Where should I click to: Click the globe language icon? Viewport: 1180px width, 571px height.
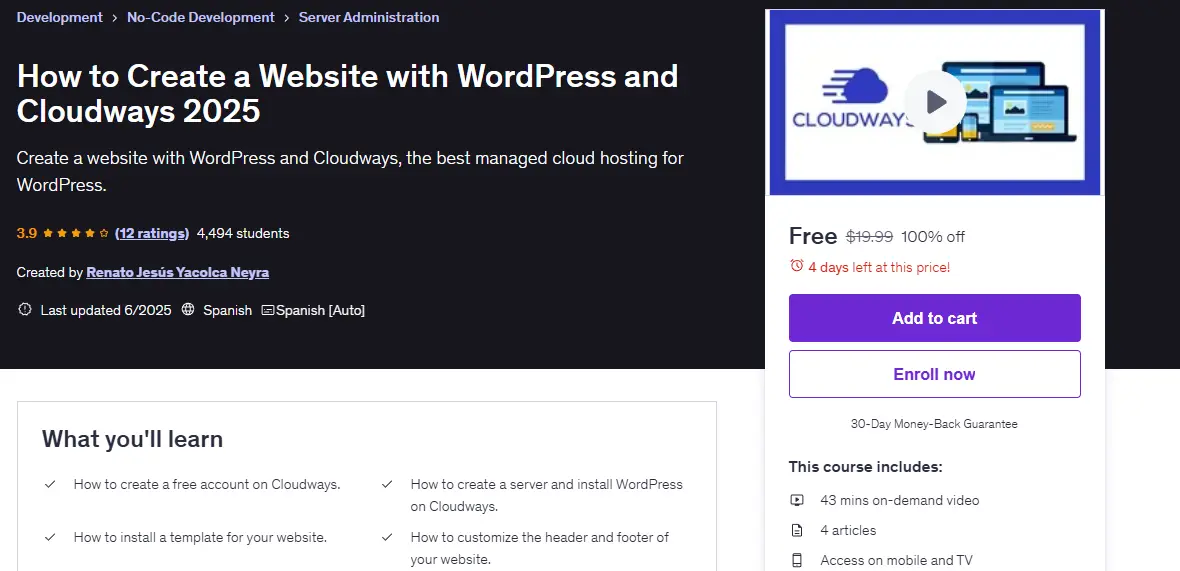pos(188,309)
